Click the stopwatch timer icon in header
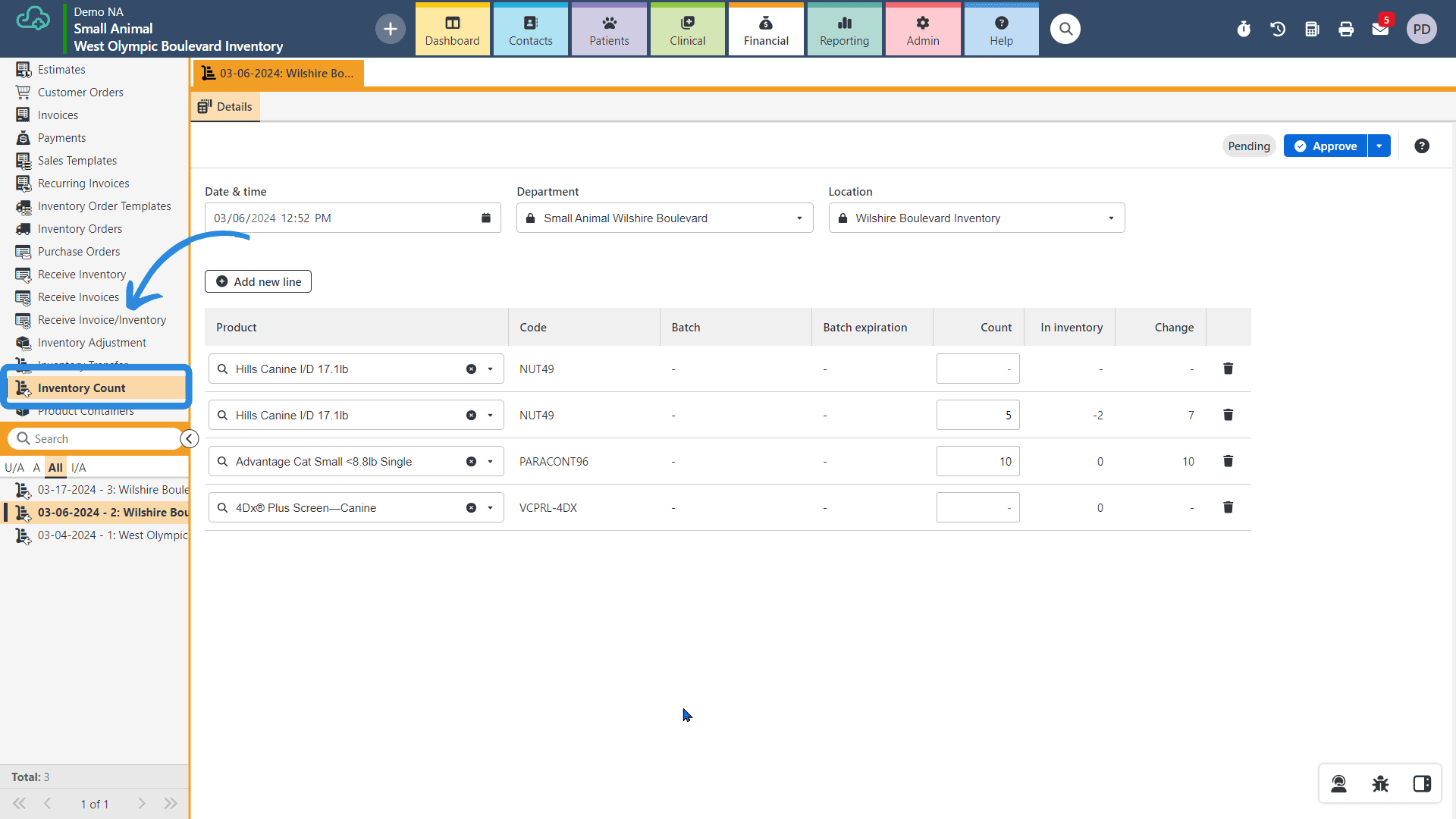Viewport: 1456px width, 819px height. 1244,29
